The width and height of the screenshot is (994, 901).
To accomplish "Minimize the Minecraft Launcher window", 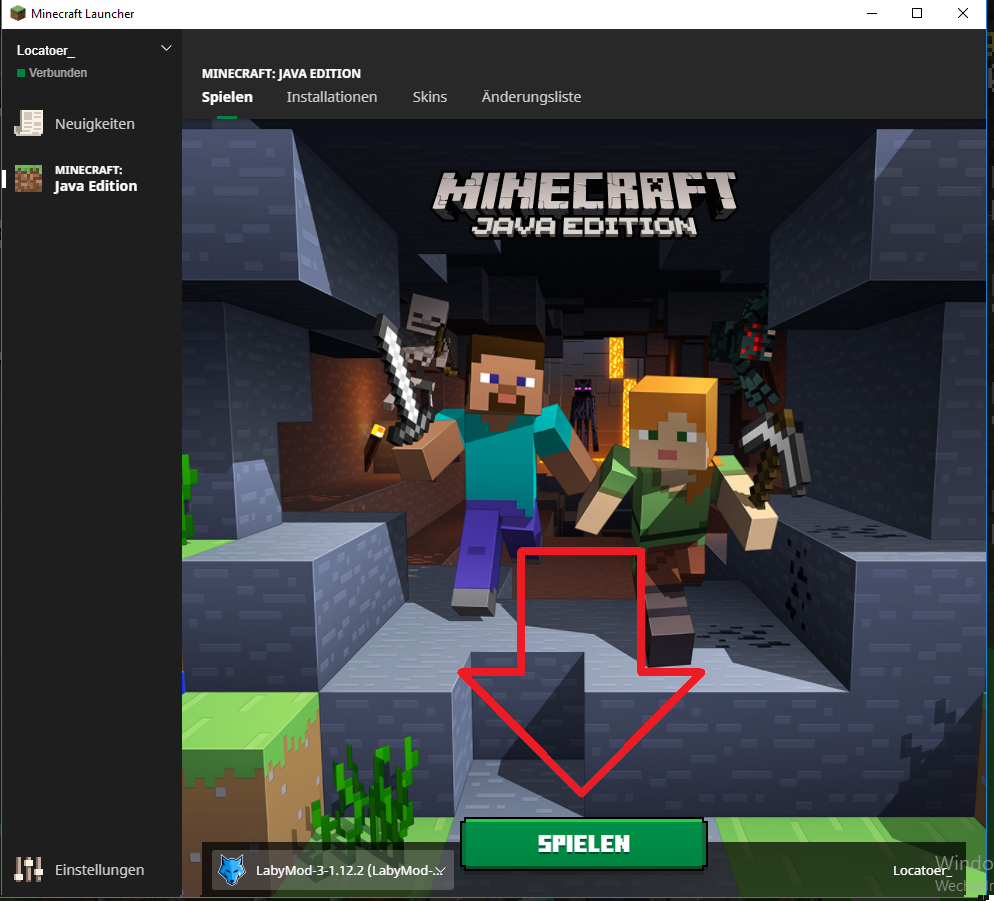I will 872,13.
